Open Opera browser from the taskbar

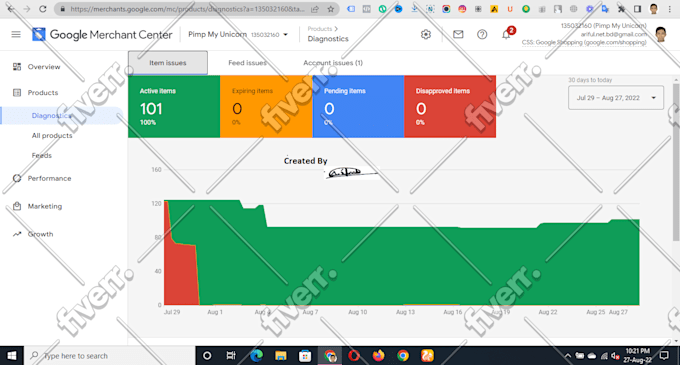[x=354, y=356]
